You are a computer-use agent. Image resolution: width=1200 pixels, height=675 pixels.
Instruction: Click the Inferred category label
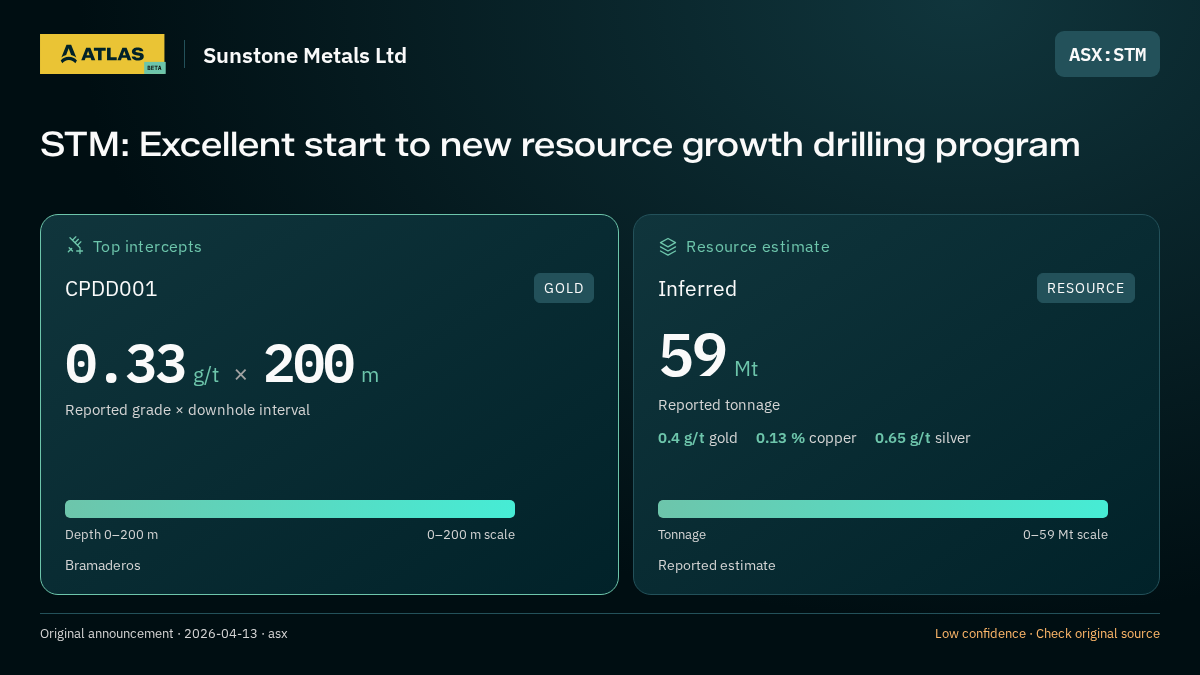697,289
